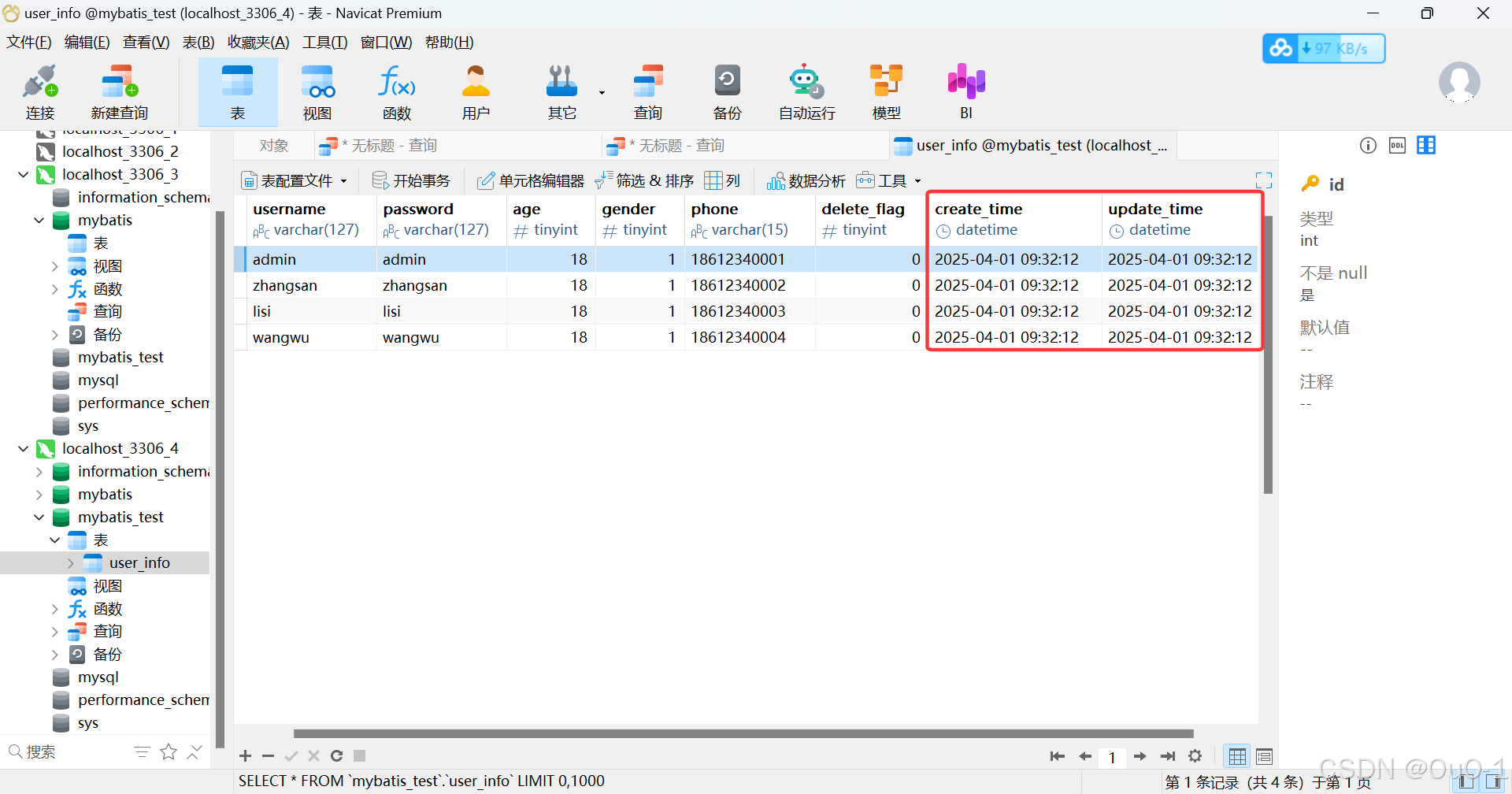Screen dimensions: 1512x794
Task: Click the add record plus button
Action: 246,756
